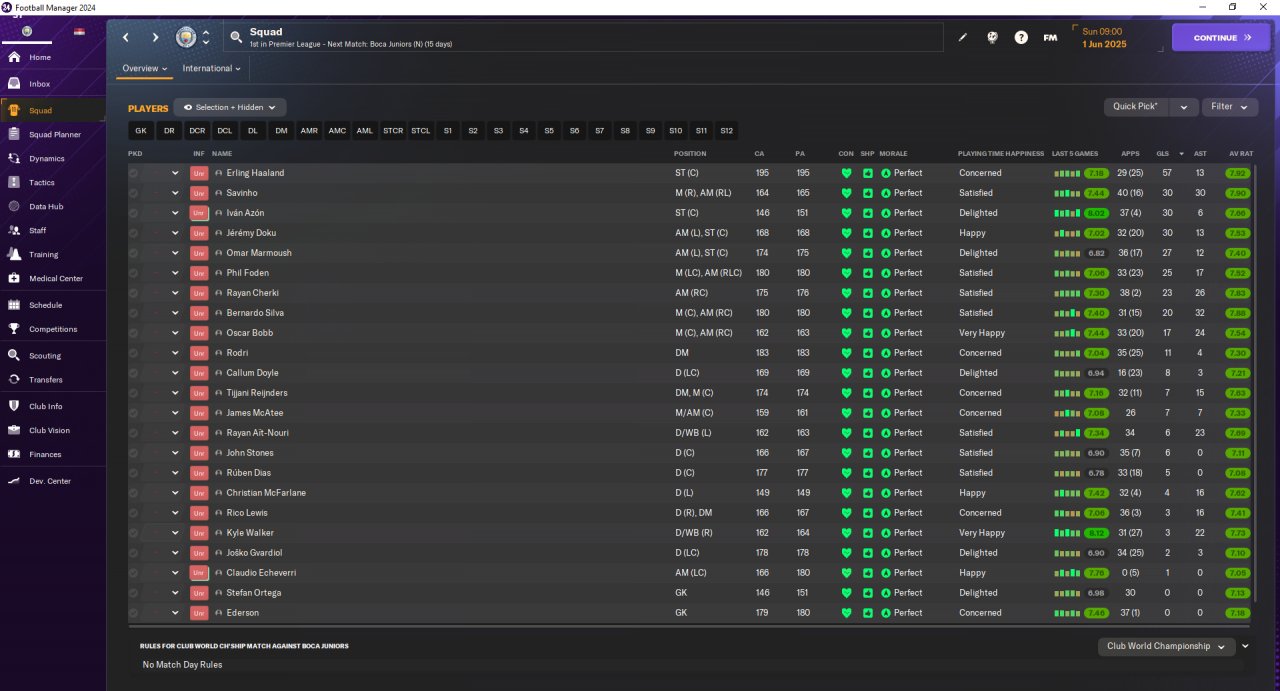Click the football head icon in the top bar
The image size is (1280, 691).
click(992, 38)
